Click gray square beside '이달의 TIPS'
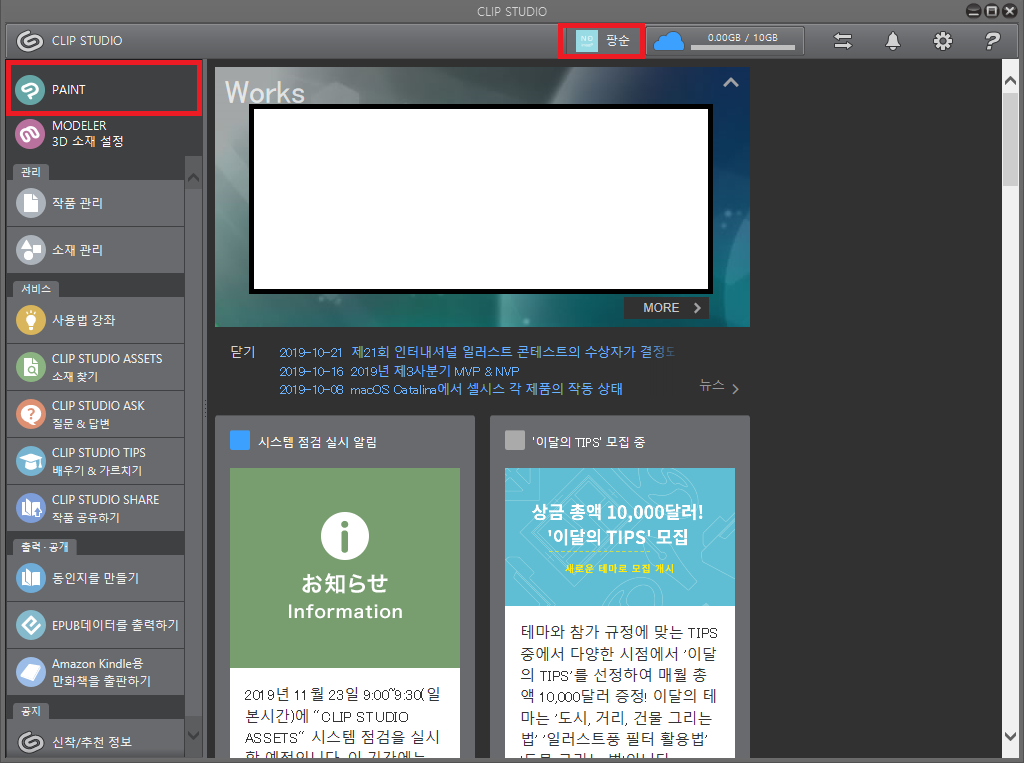Viewport: 1024px width, 763px height. tap(515, 440)
